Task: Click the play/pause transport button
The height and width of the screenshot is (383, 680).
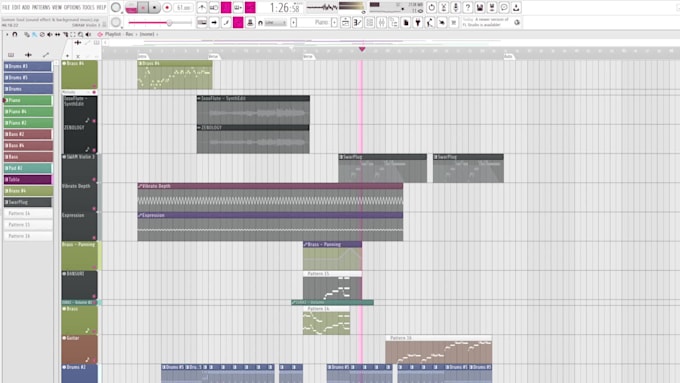Action: (143, 7)
